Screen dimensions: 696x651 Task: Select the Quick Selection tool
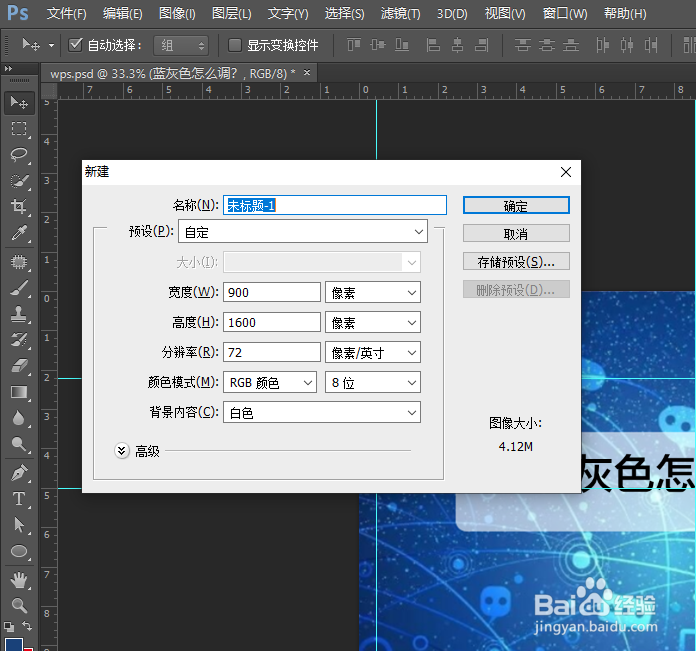tap(19, 181)
